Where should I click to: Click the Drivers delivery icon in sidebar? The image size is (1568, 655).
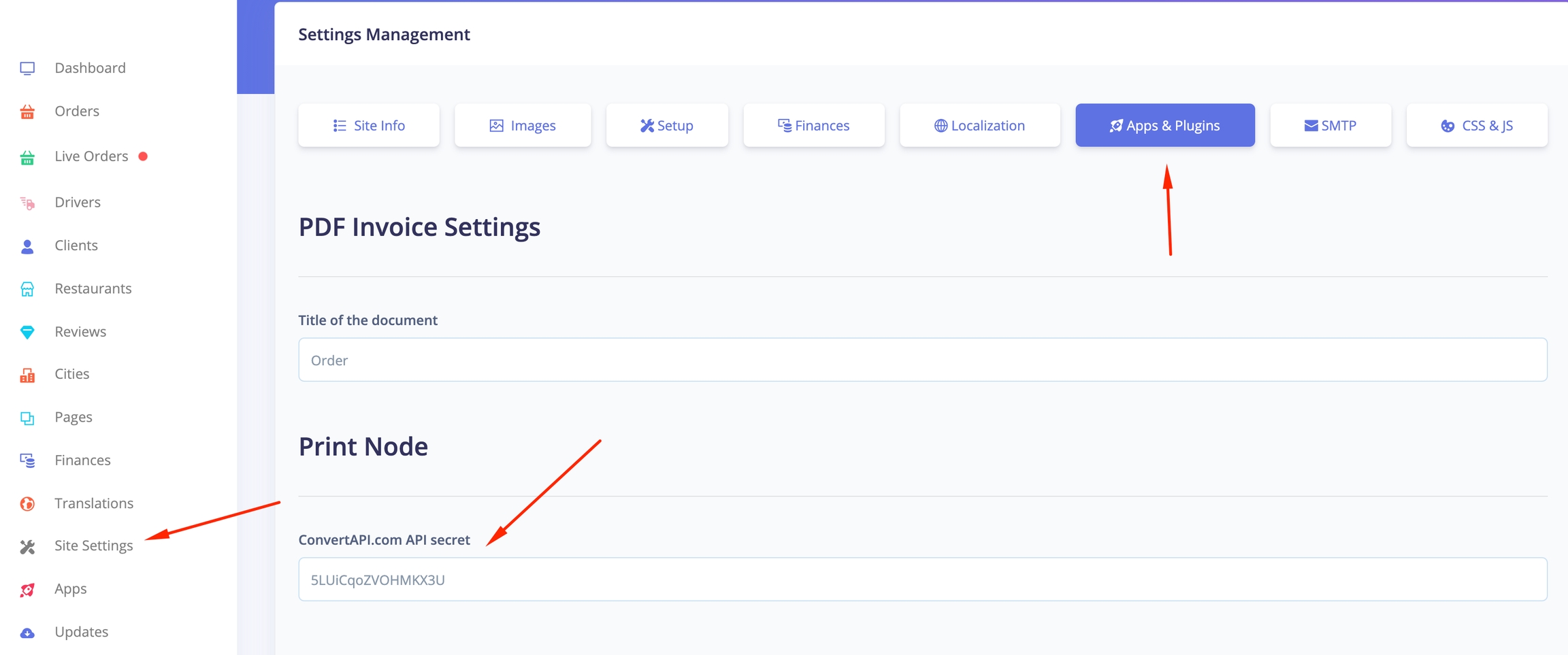point(27,203)
